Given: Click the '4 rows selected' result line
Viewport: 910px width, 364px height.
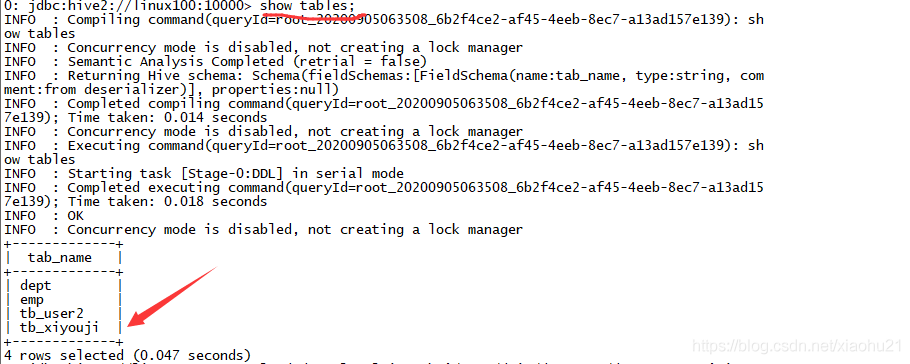Looking at the screenshot, I should tap(128, 355).
